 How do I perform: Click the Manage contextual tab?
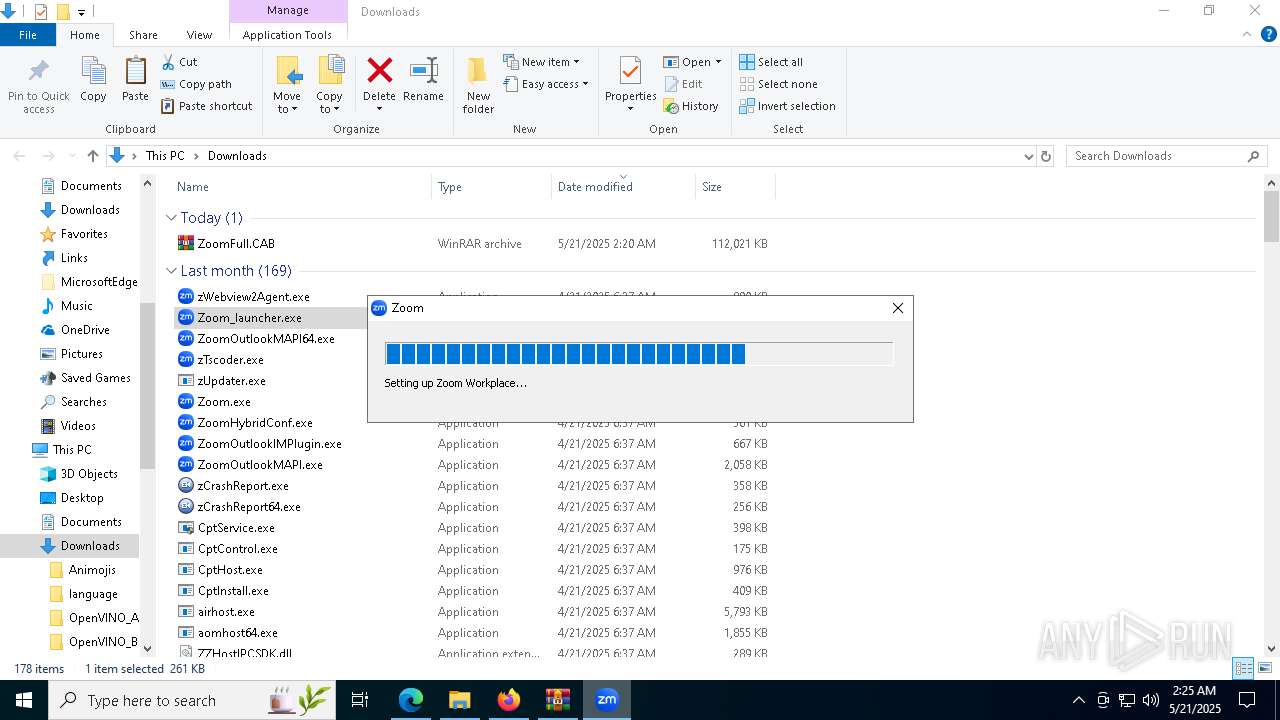tap(288, 11)
